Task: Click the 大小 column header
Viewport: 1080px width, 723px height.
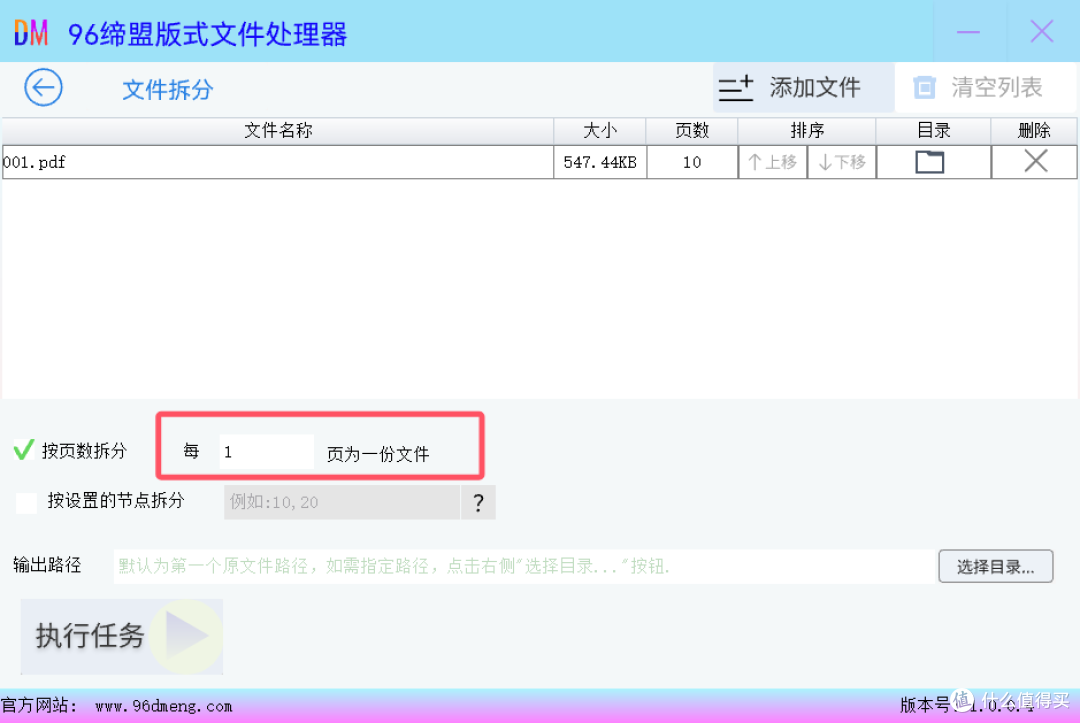Action: click(600, 131)
